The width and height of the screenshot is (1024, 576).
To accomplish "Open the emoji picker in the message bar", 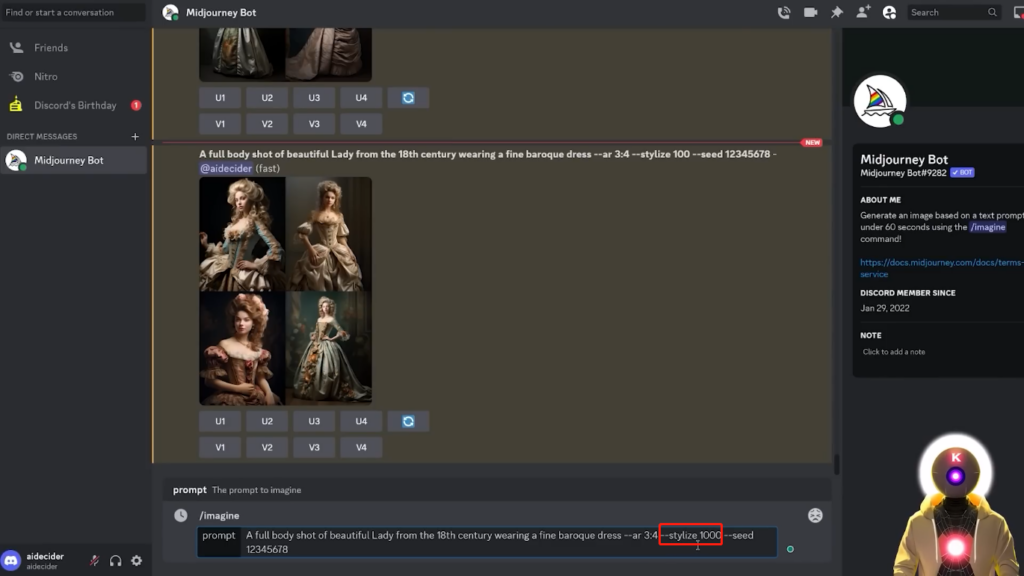I will pos(815,515).
